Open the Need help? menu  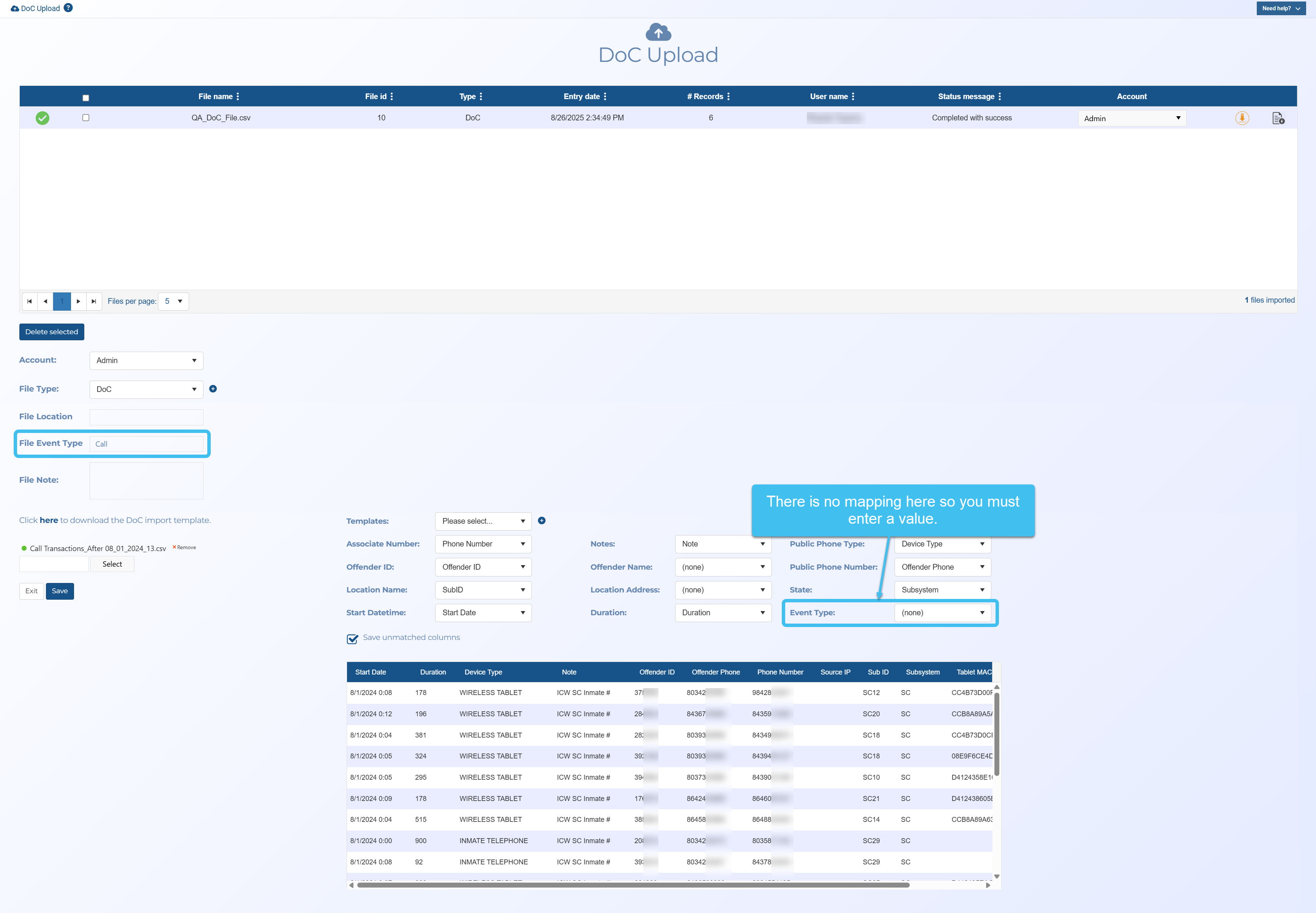pyautogui.click(x=1281, y=8)
